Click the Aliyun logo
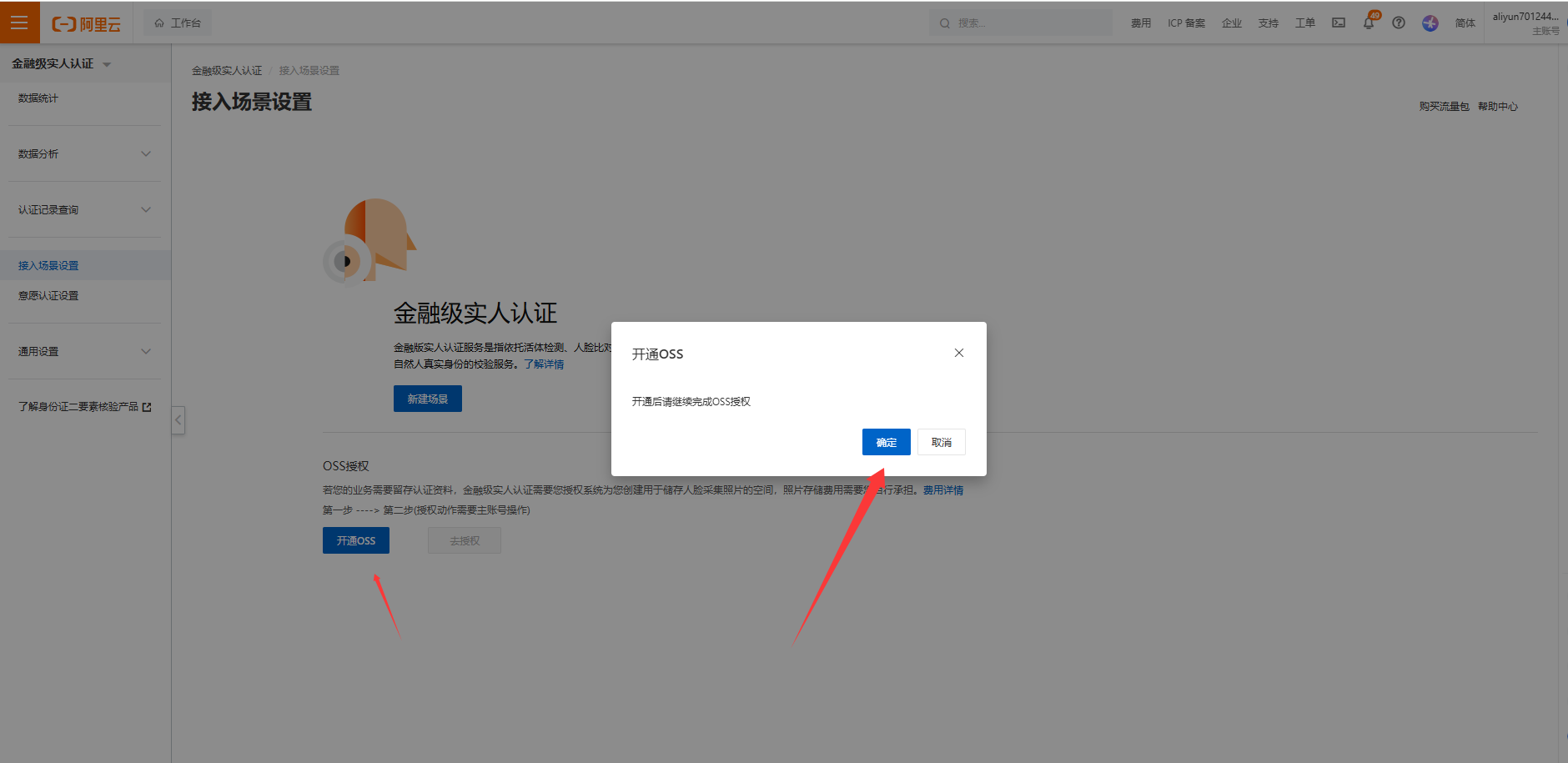The width and height of the screenshot is (1568, 763). click(87, 24)
